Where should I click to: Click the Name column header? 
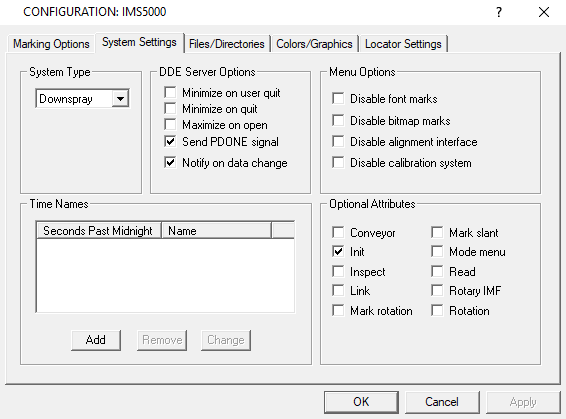coord(216,231)
